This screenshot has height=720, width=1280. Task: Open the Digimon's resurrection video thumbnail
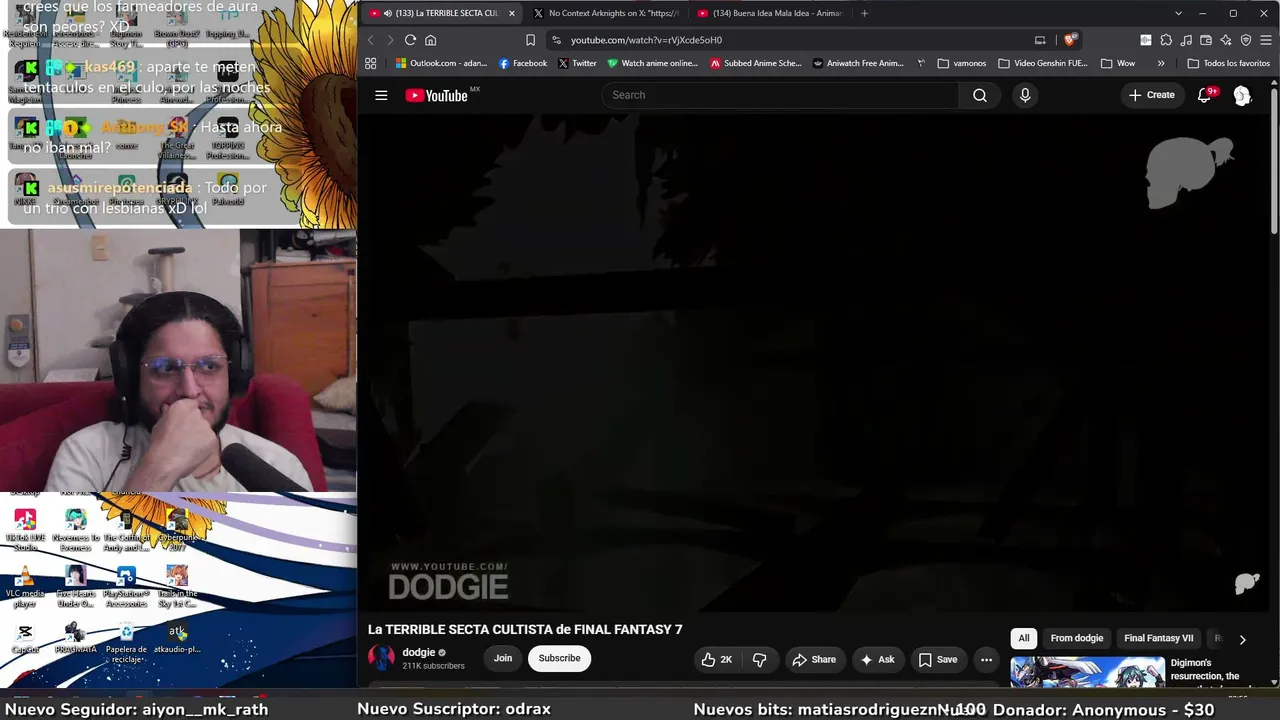coord(1087,673)
